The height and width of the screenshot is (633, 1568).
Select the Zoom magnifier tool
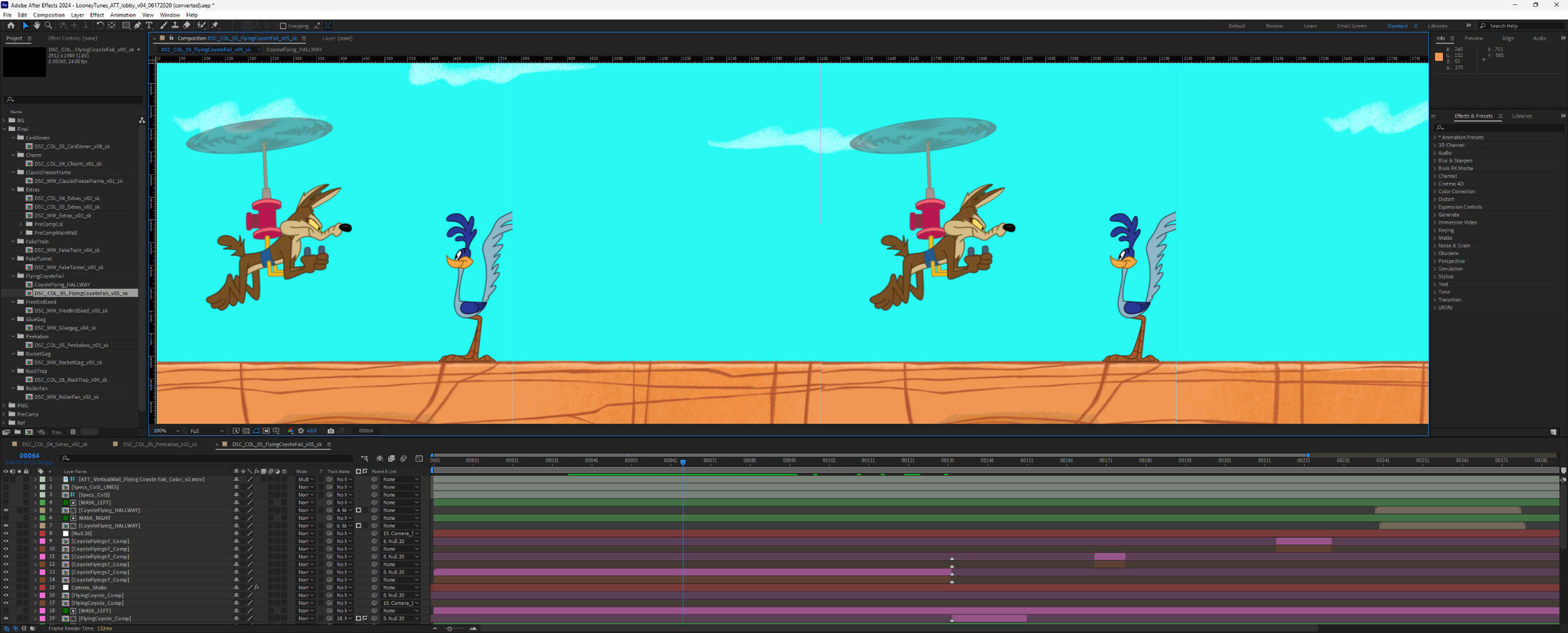click(x=49, y=25)
